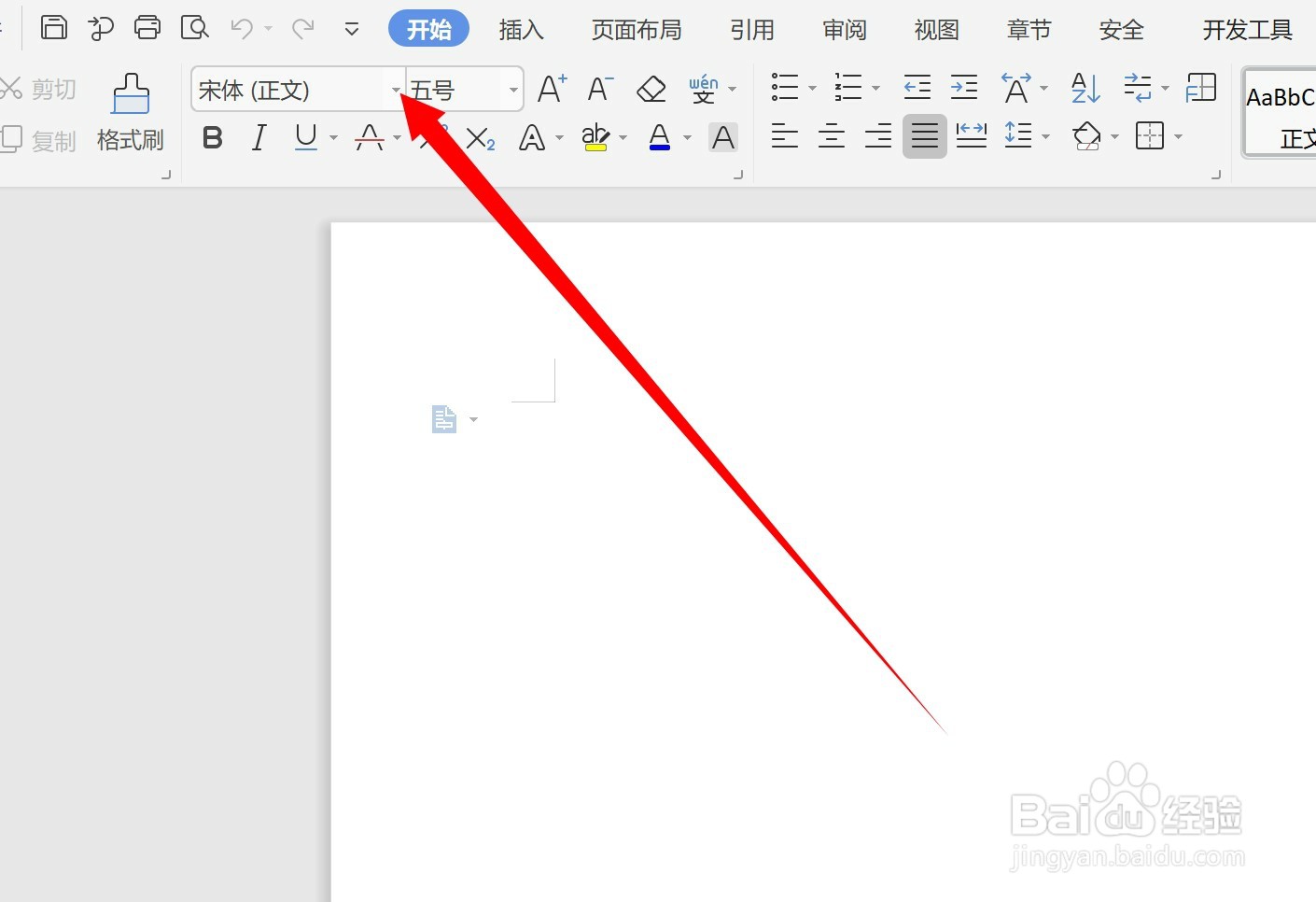Screen dimensions: 1316x902
Task: Click the paragraph shading bucket icon
Action: pos(1086,137)
